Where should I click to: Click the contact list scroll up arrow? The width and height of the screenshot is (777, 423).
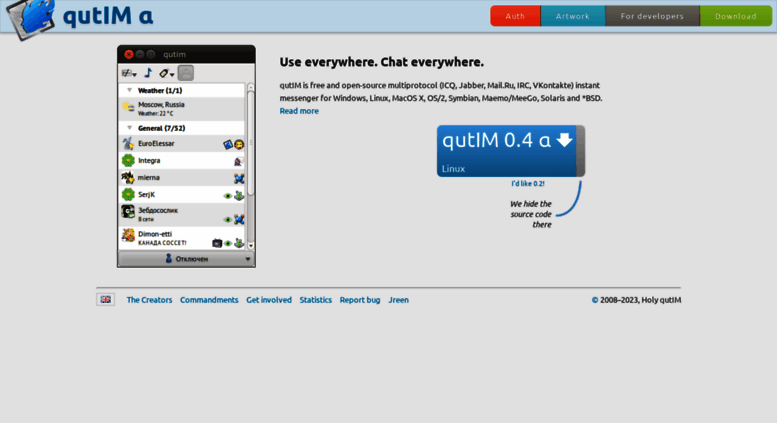point(251,87)
